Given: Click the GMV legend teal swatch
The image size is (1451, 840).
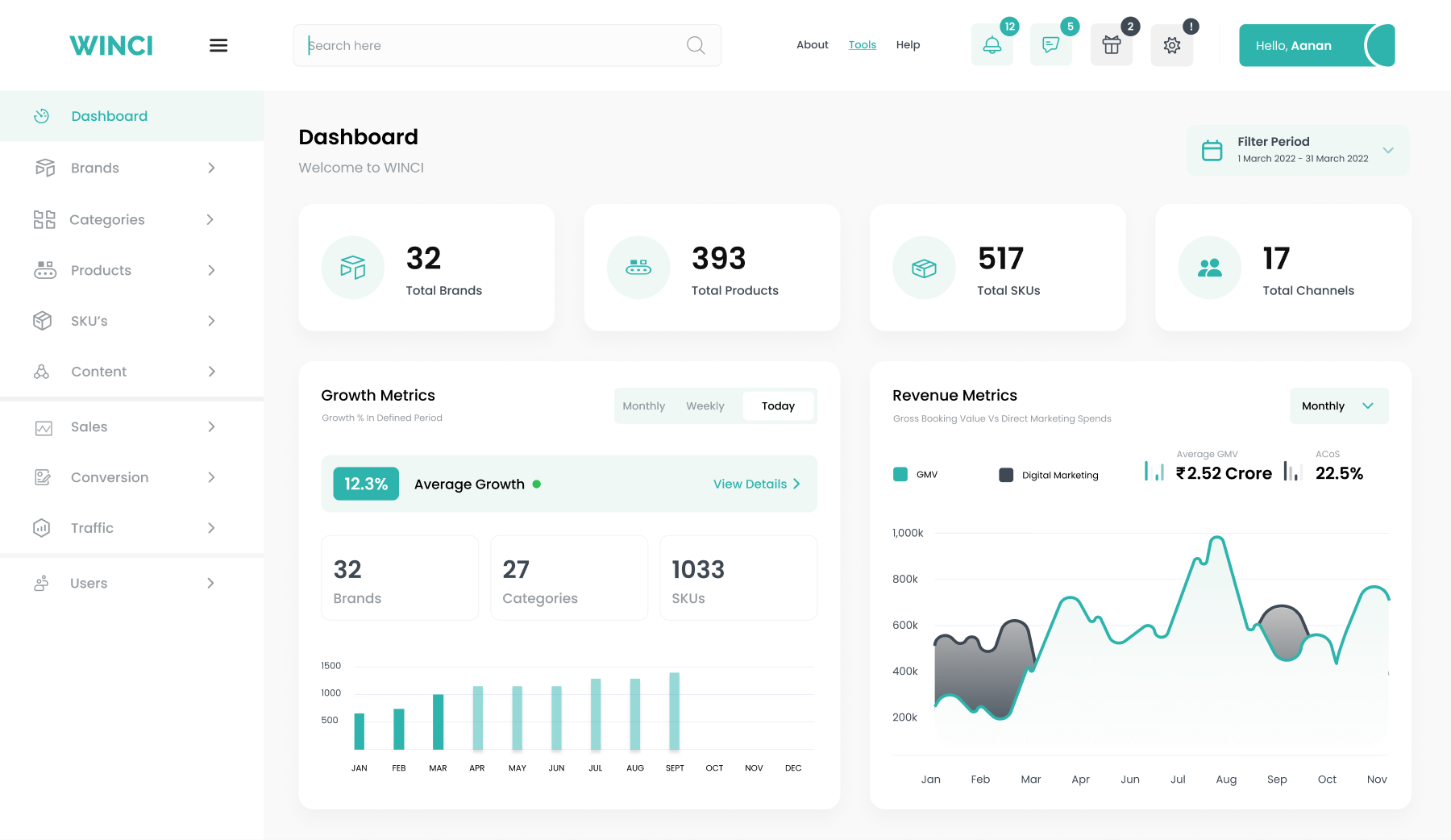Looking at the screenshot, I should point(900,475).
